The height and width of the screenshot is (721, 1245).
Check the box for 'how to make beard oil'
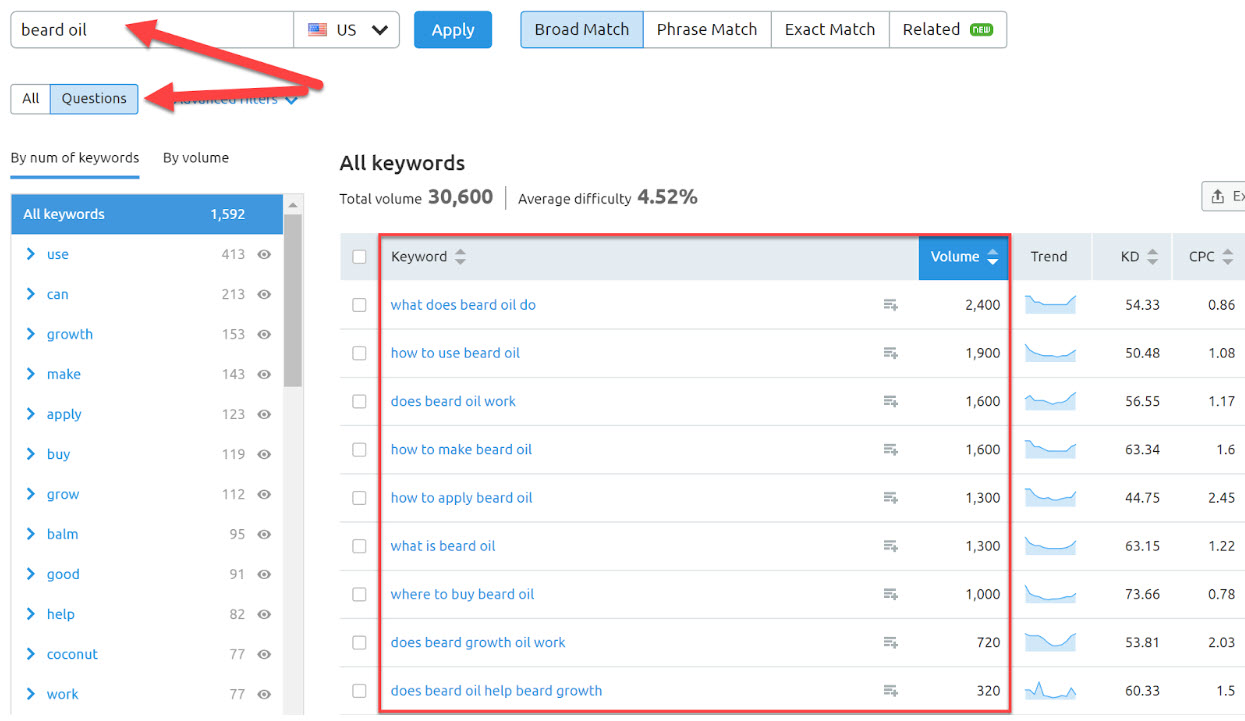tap(359, 450)
